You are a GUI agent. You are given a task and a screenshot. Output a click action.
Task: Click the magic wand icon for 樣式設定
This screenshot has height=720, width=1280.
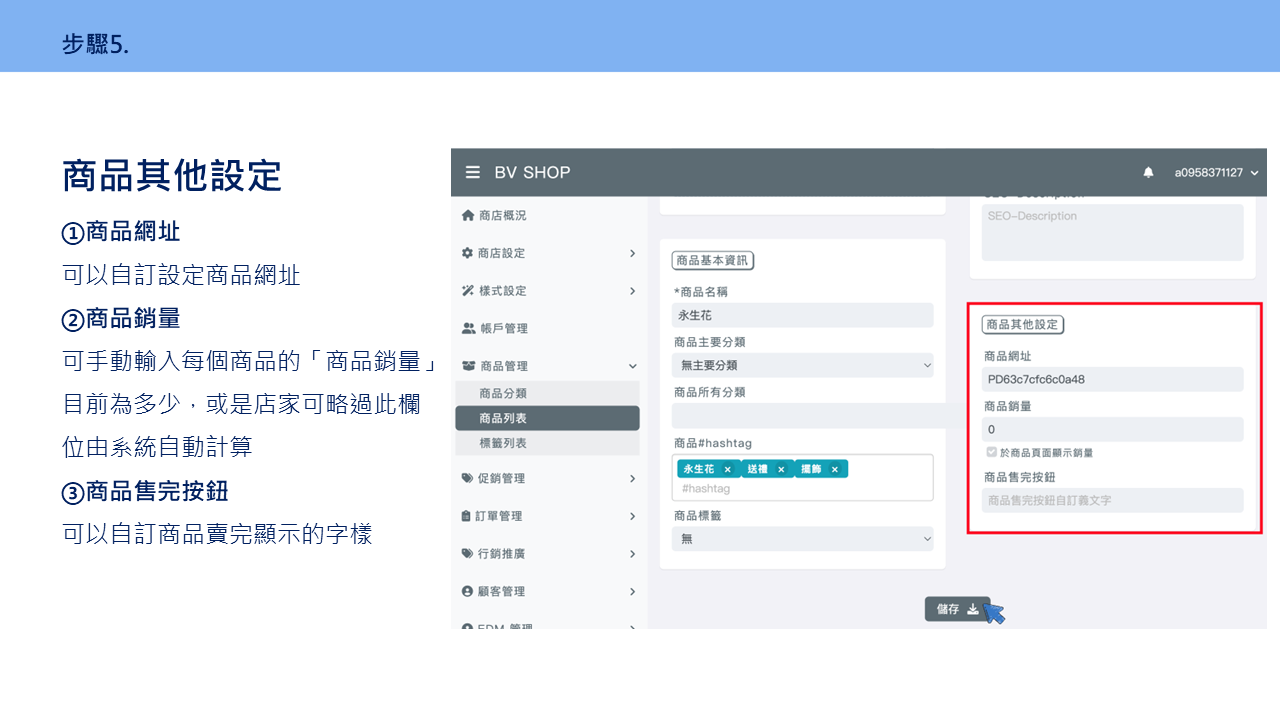(468, 291)
